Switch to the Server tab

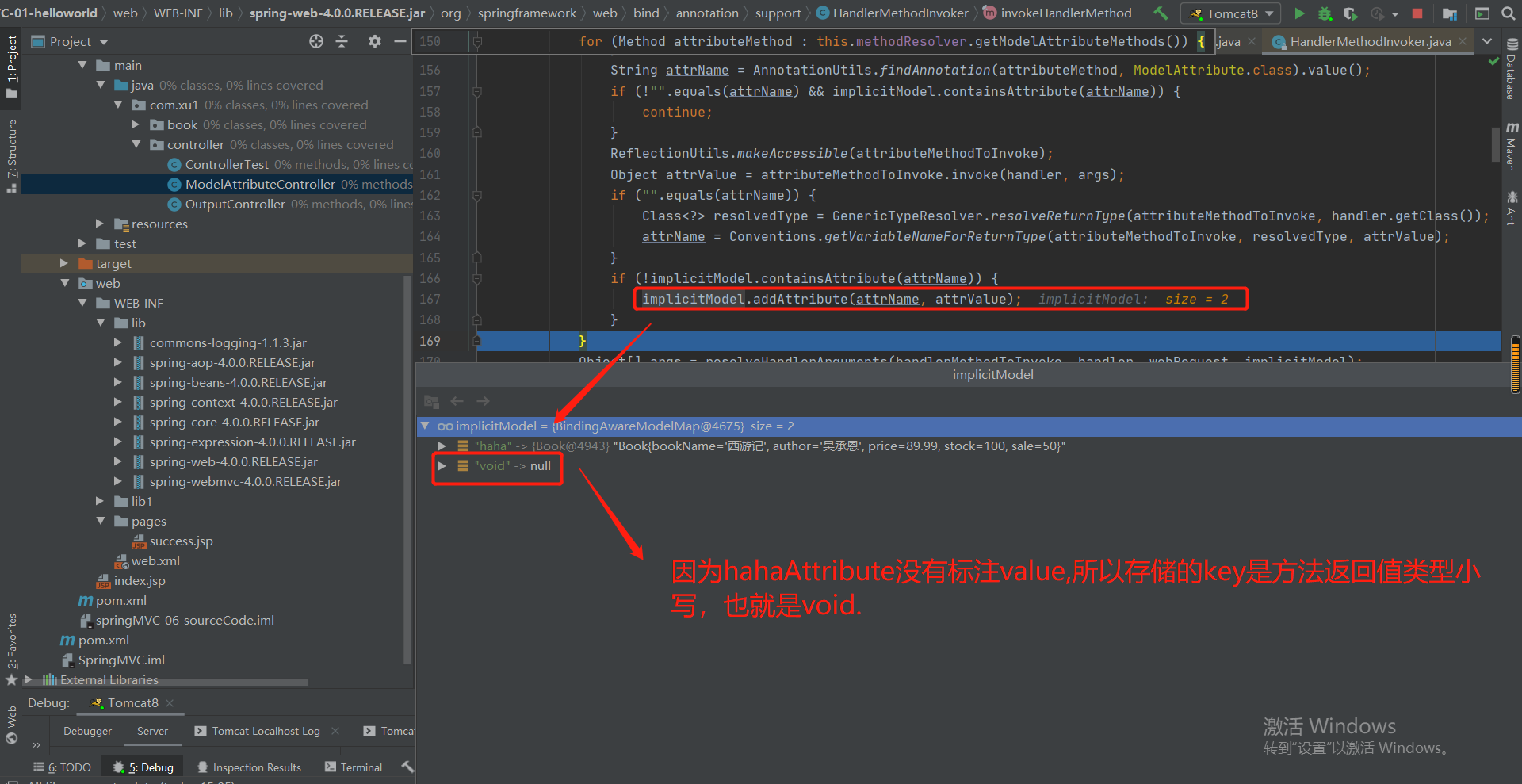tap(152, 731)
